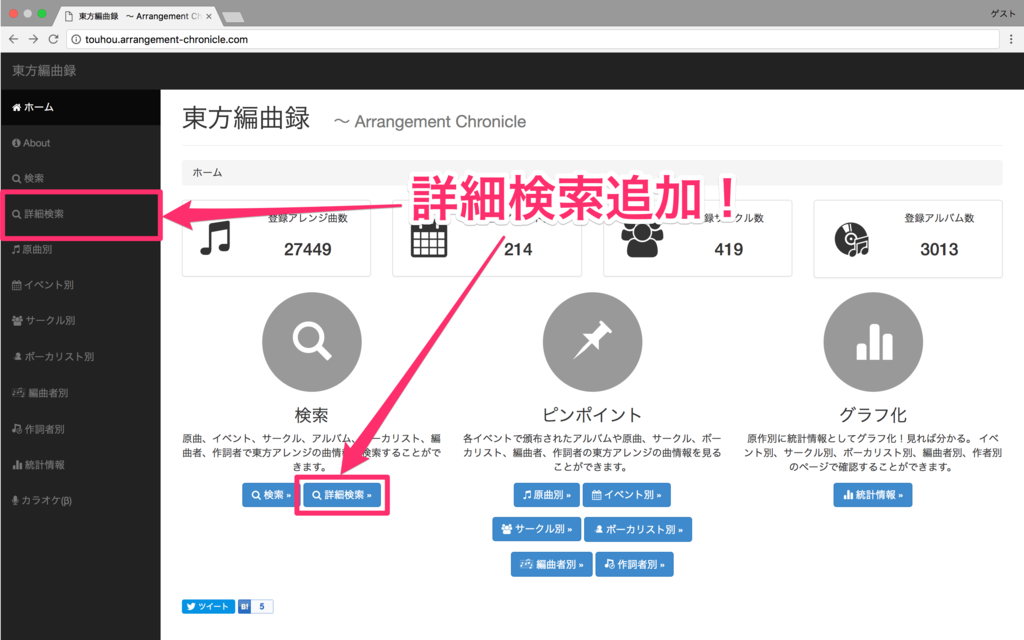
Task: Click the blue イベント別 » button
Action: point(626,495)
